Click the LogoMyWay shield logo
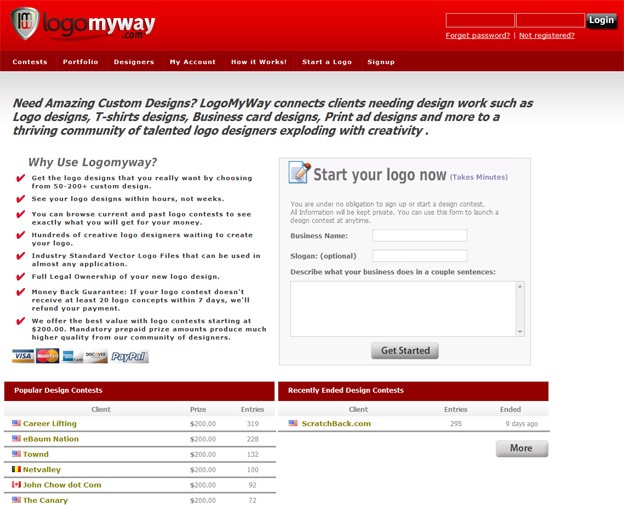624x507 pixels. (25, 23)
